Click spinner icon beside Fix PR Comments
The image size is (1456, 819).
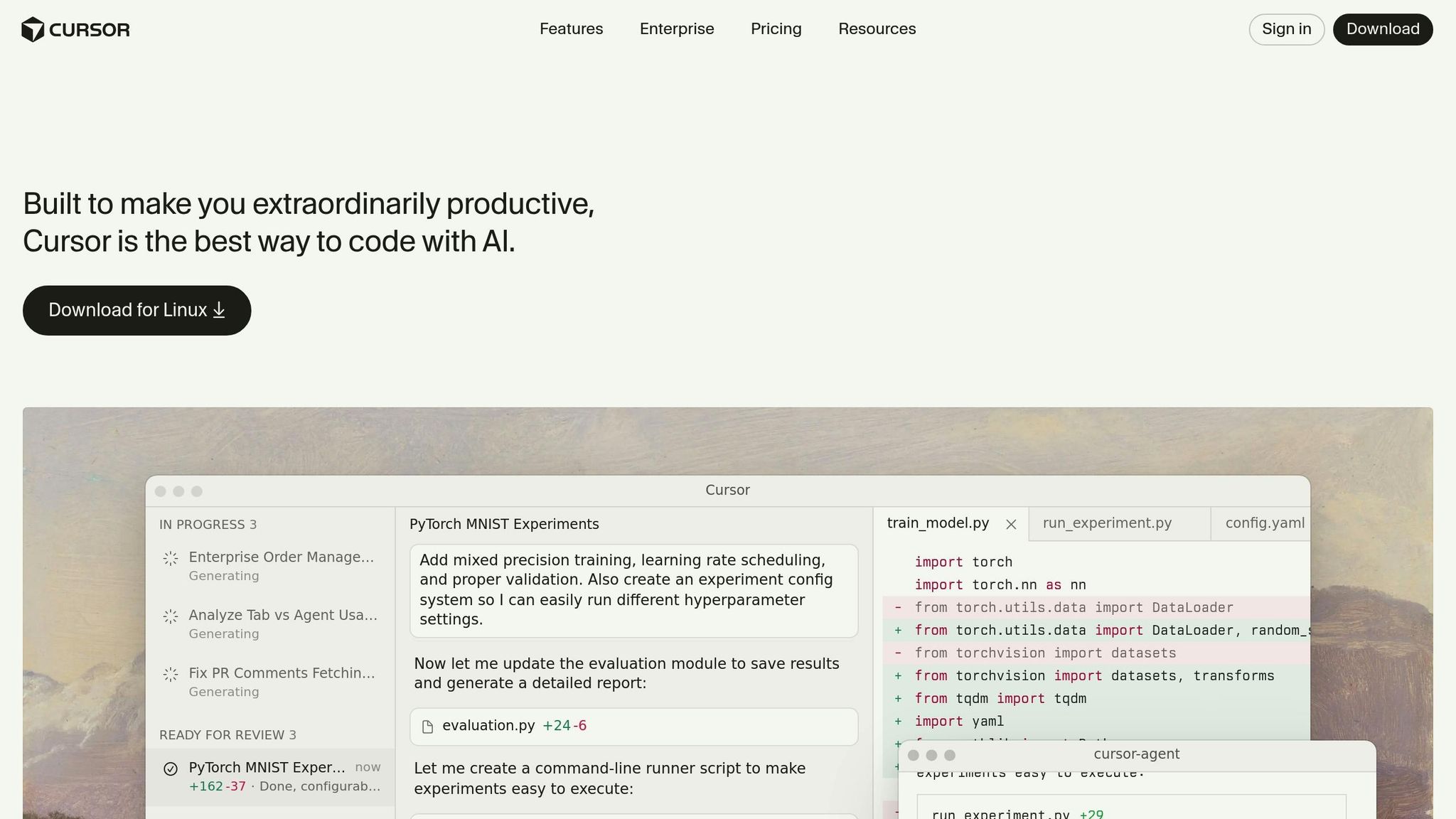171,675
